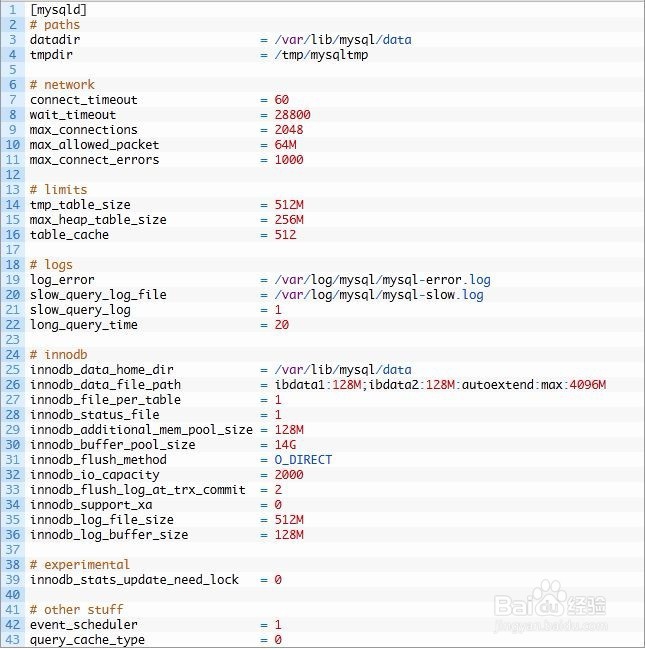The height and width of the screenshot is (649, 645).
Task: Click the innodb_data_file_path value
Action: pyautogui.click(x=440, y=385)
